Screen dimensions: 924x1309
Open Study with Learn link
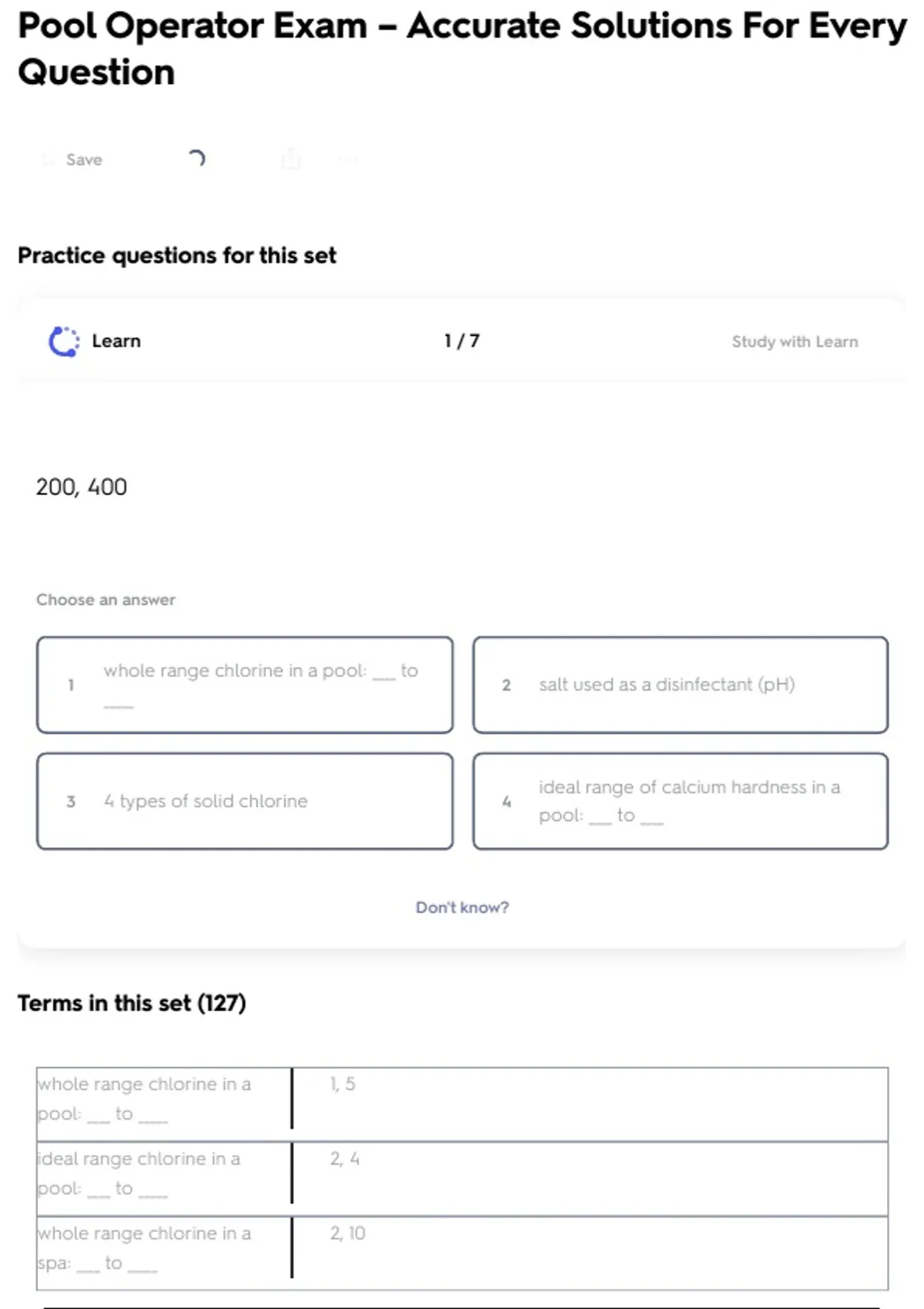pyautogui.click(x=794, y=341)
